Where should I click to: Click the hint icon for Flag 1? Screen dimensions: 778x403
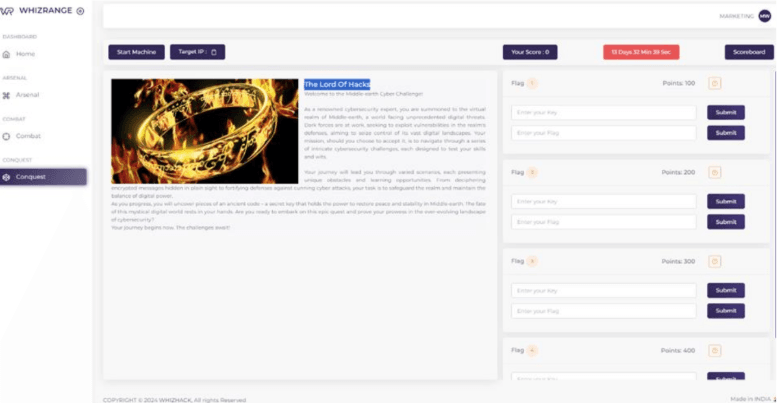click(x=714, y=83)
